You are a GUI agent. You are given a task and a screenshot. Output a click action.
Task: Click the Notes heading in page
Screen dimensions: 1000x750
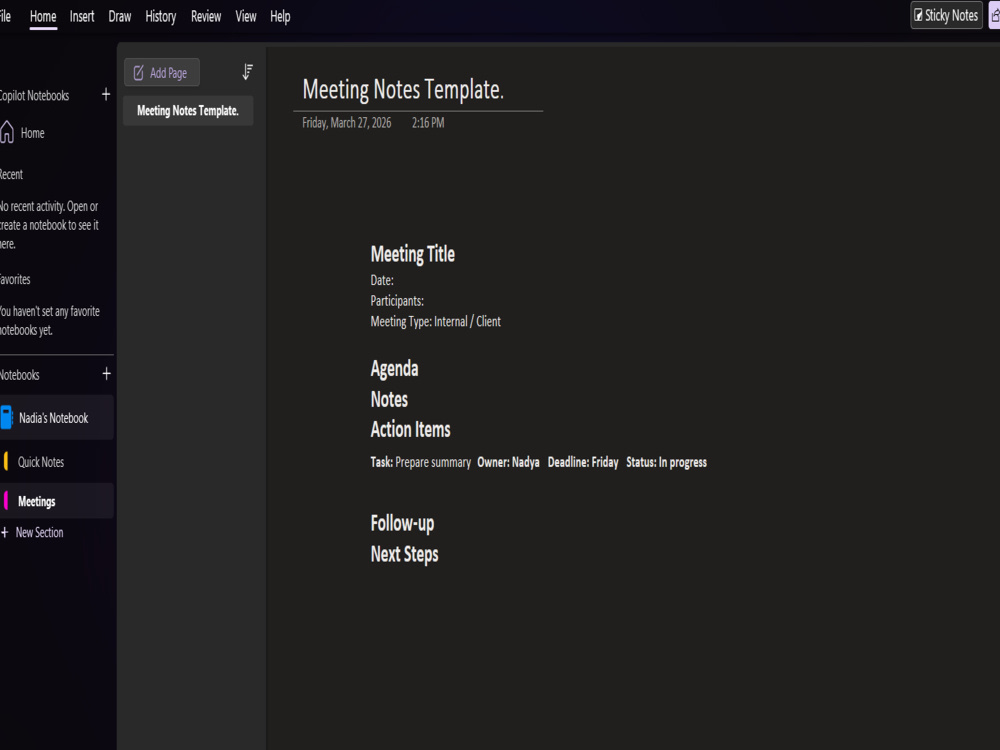(x=389, y=399)
